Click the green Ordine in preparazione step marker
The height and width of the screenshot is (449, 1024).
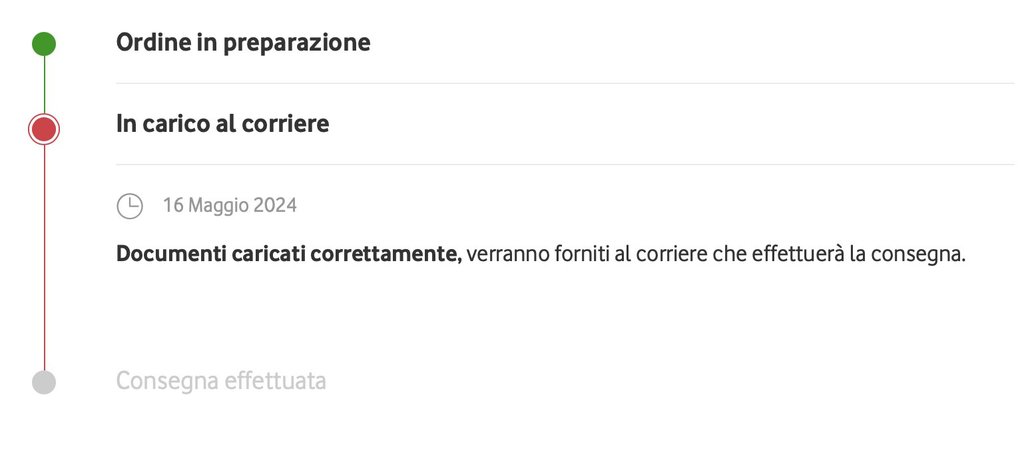44,44
